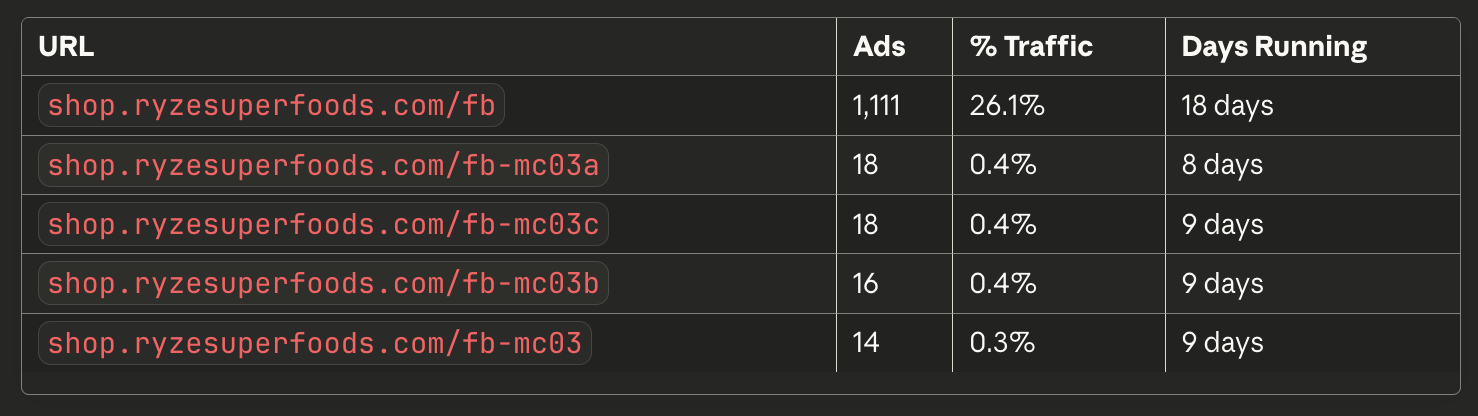Click the % Traffic column header

point(1031,47)
